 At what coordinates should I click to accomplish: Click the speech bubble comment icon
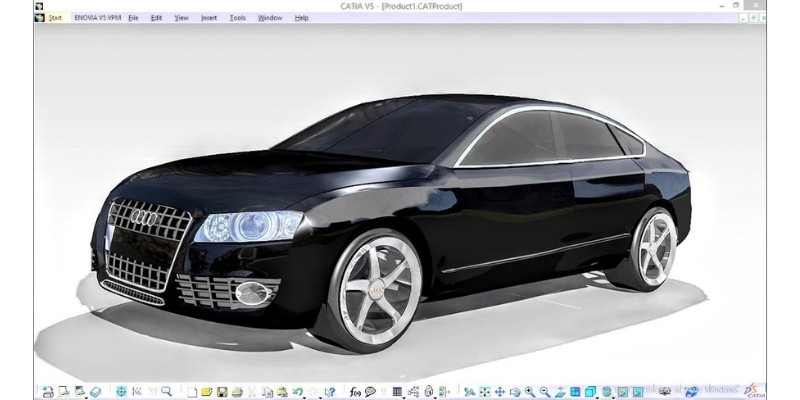pos(370,392)
